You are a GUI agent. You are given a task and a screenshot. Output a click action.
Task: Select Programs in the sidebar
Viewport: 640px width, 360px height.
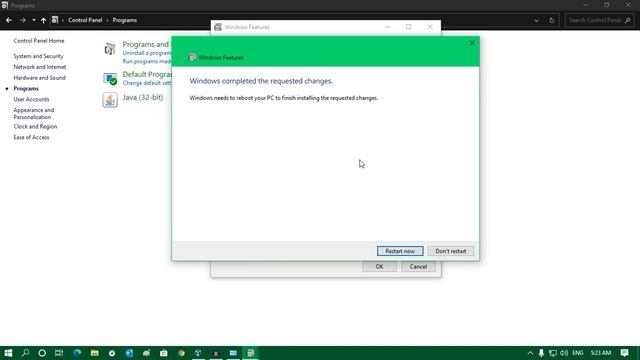coord(26,89)
